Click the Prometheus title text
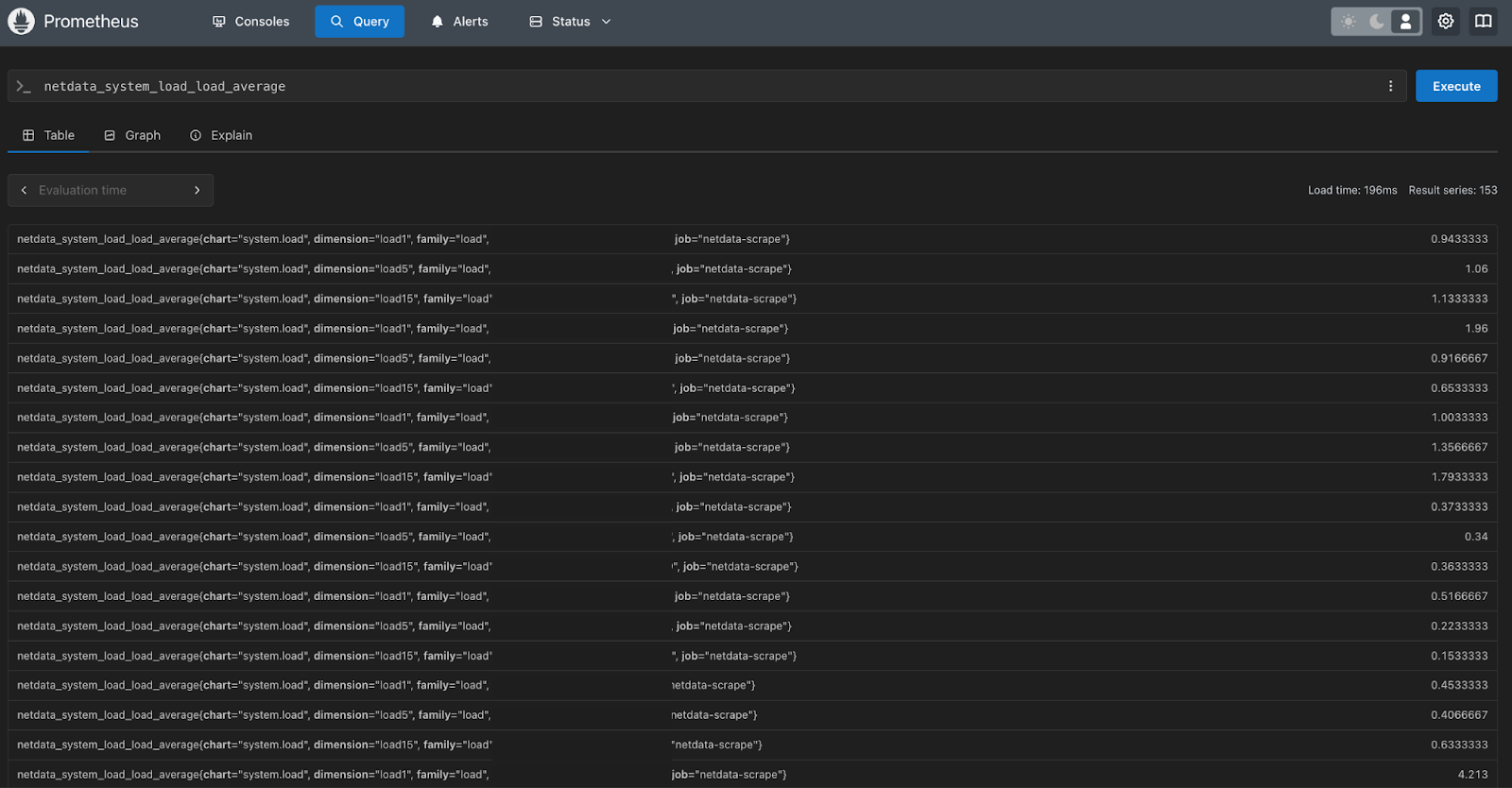Screen dimensions: 1512x788 tap(91, 22)
